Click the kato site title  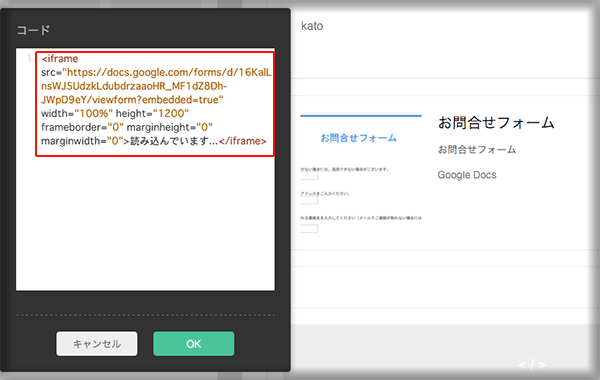312,26
